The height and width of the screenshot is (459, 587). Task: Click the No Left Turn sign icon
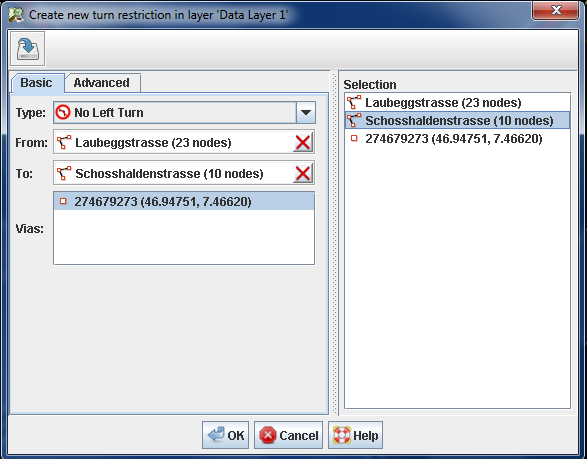click(63, 112)
